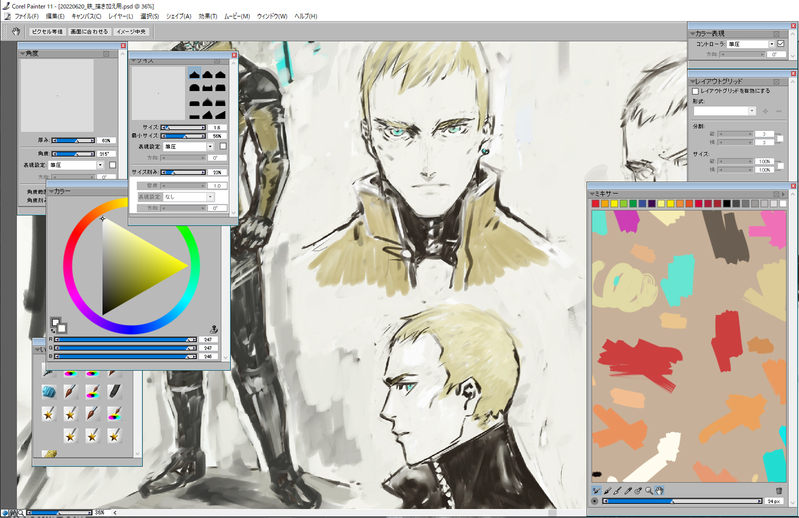Screen dimensions: 799x518
Task: Open the カラー表現 panel options menu icon
Action: [x=776, y=34]
